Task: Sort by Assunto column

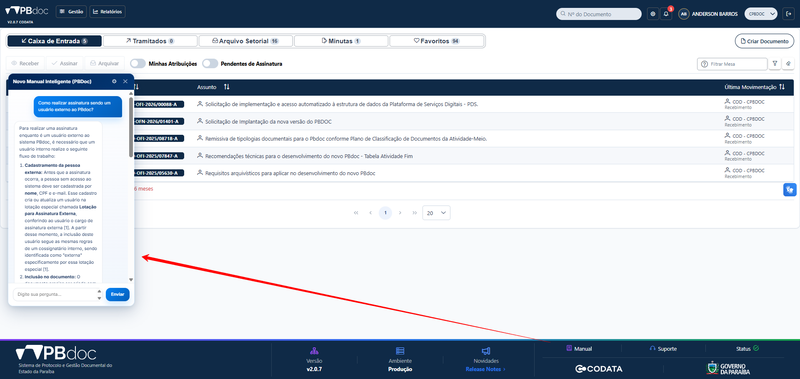Action: pyautogui.click(x=227, y=87)
